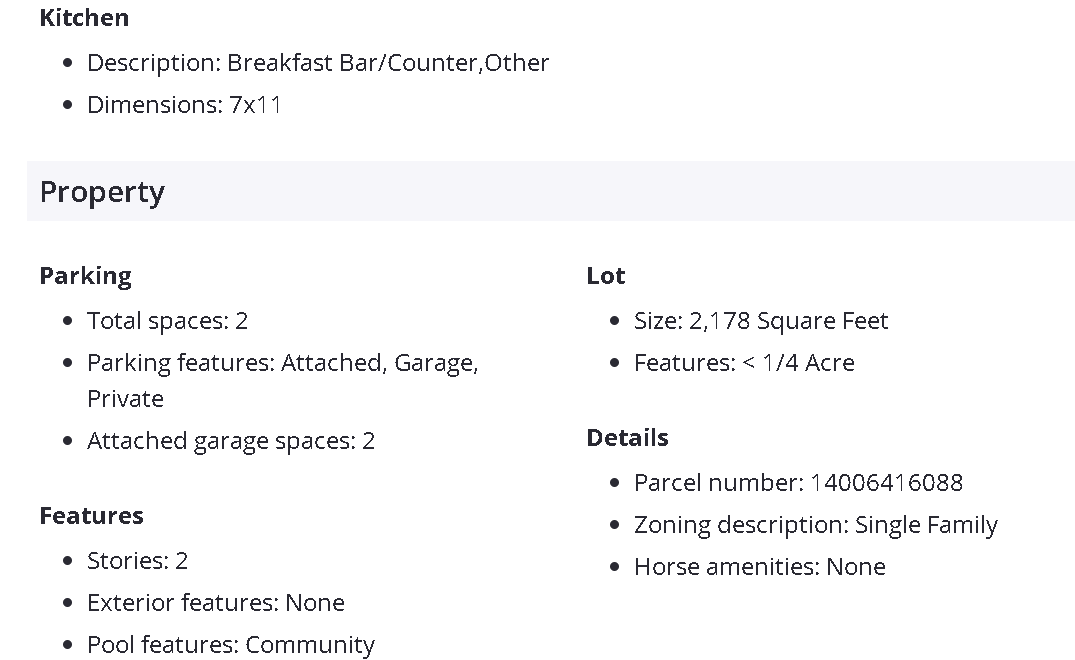Click the Property section header

(102, 192)
